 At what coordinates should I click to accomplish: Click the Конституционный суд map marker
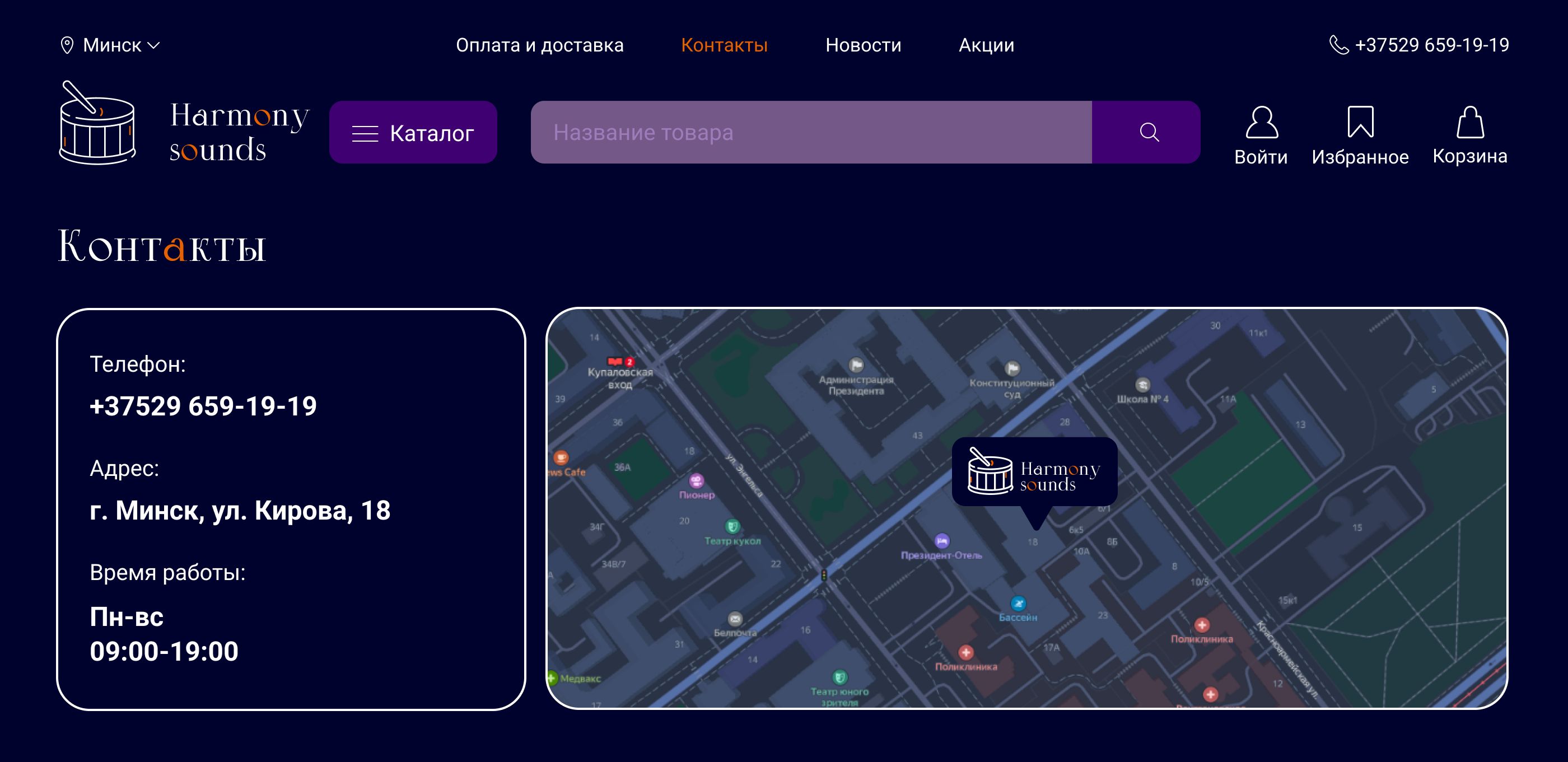tap(1012, 368)
